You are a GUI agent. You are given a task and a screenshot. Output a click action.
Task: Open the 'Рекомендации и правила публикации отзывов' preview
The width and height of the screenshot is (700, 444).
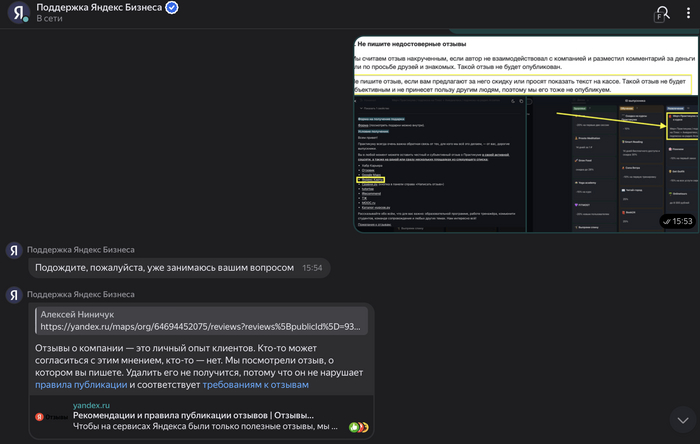click(x=193, y=415)
